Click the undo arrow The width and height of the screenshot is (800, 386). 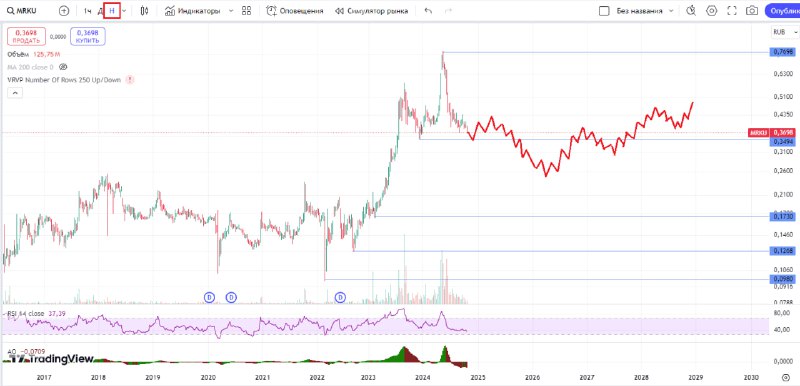[x=428, y=11]
